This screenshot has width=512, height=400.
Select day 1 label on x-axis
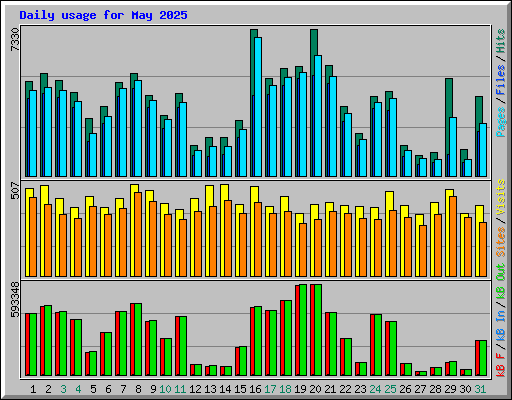pos(33,389)
